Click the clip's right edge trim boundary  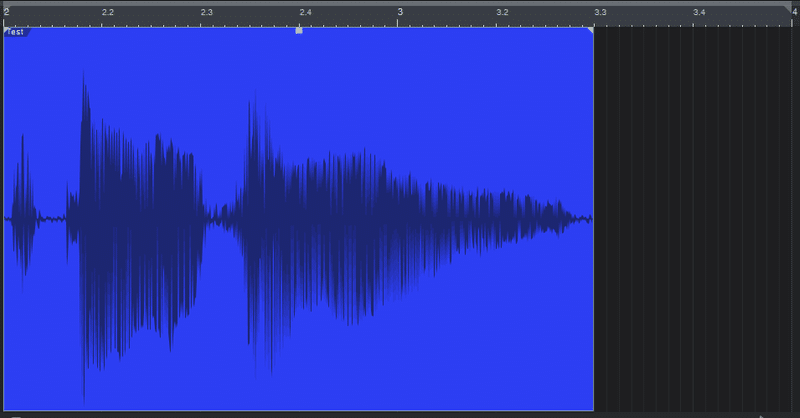(593, 219)
